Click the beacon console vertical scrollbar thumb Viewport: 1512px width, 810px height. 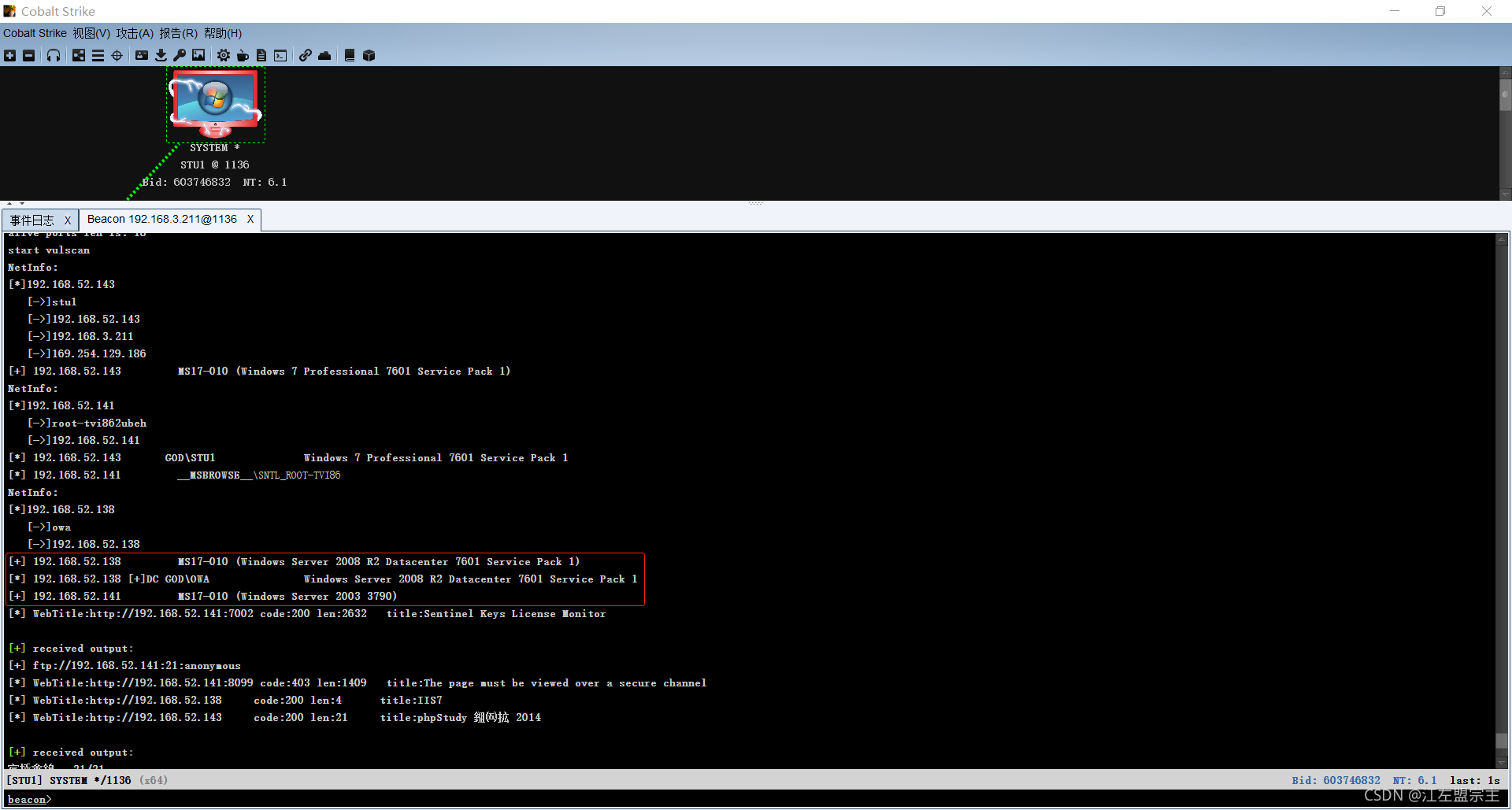pyautogui.click(x=1502, y=741)
